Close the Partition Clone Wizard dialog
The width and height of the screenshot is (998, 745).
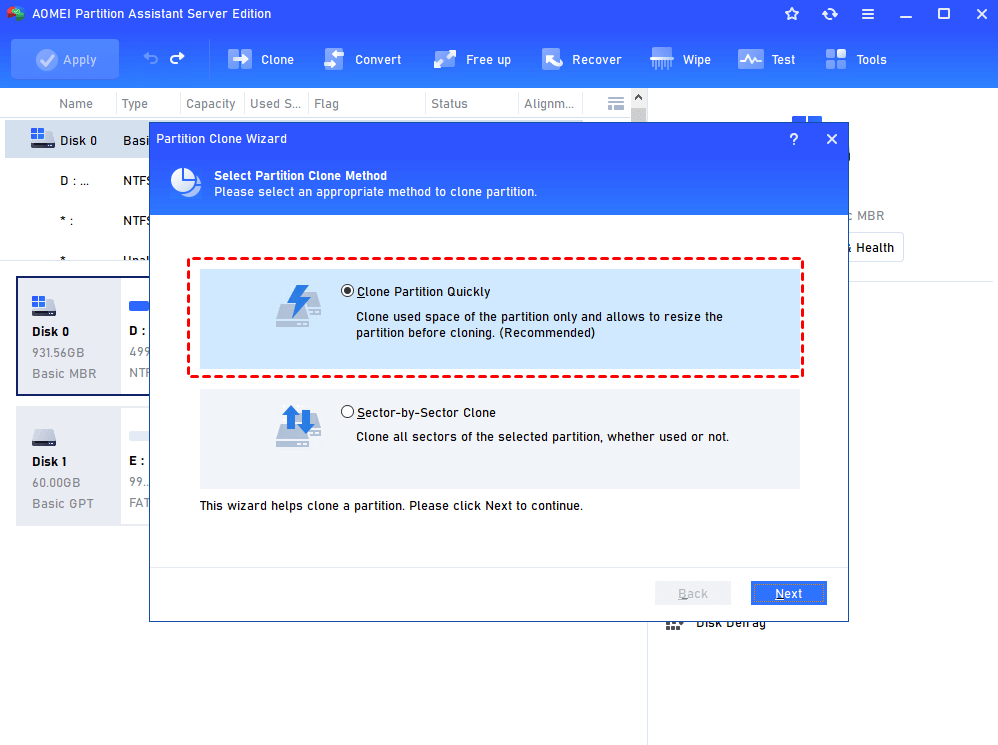click(x=832, y=139)
